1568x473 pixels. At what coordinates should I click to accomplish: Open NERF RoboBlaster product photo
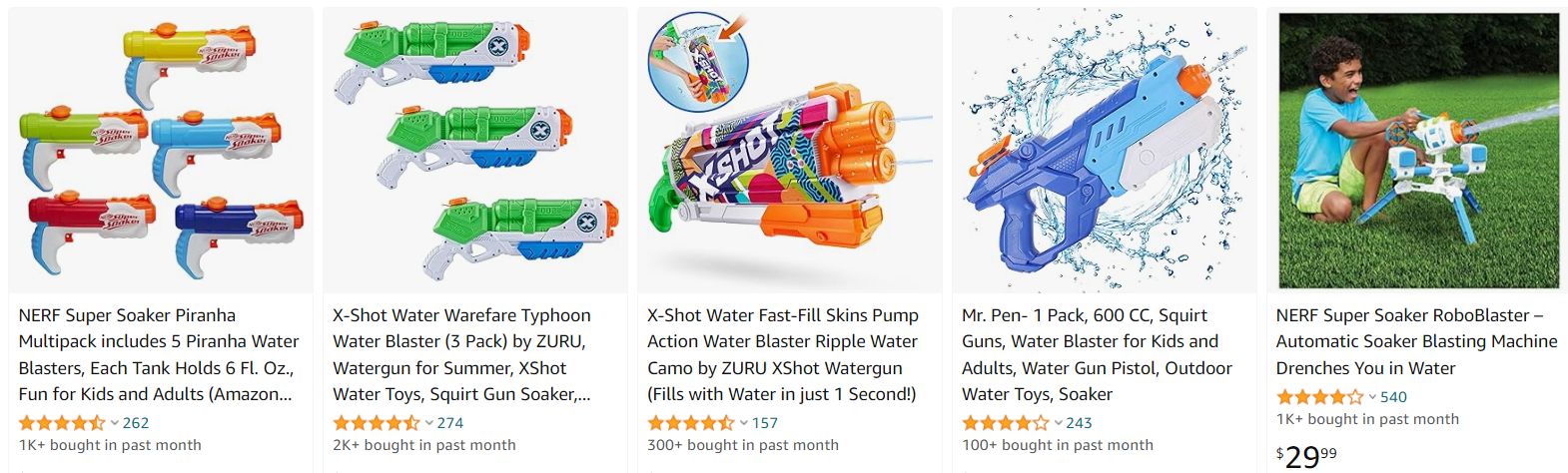1418,150
